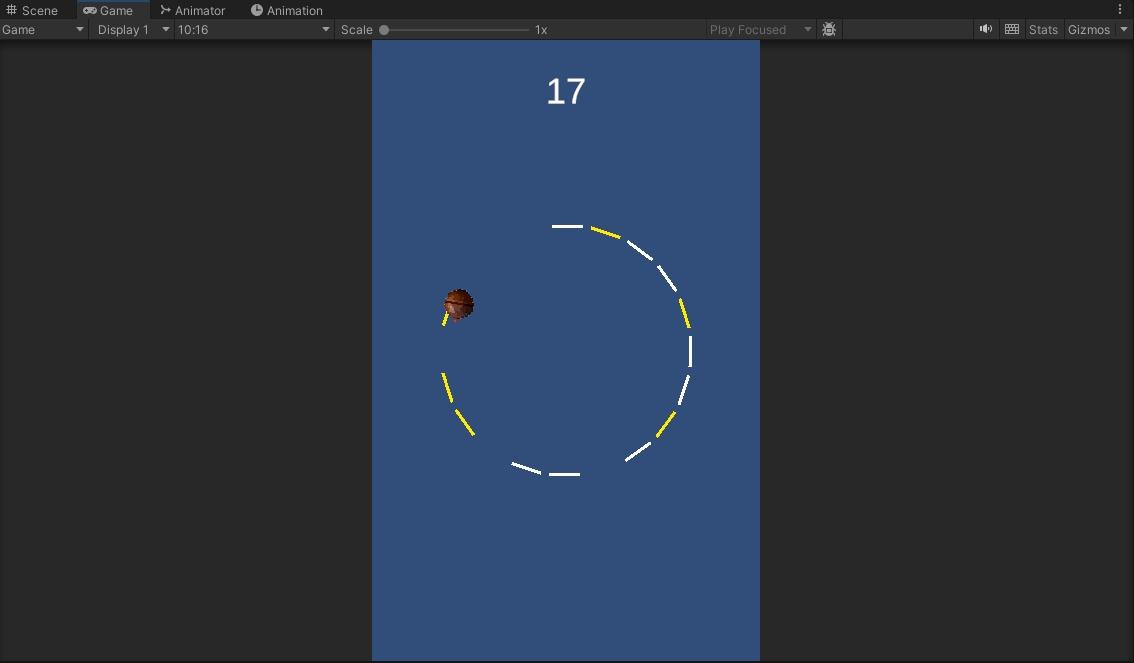Open the panel's three-dot options menu

click(1120, 9)
